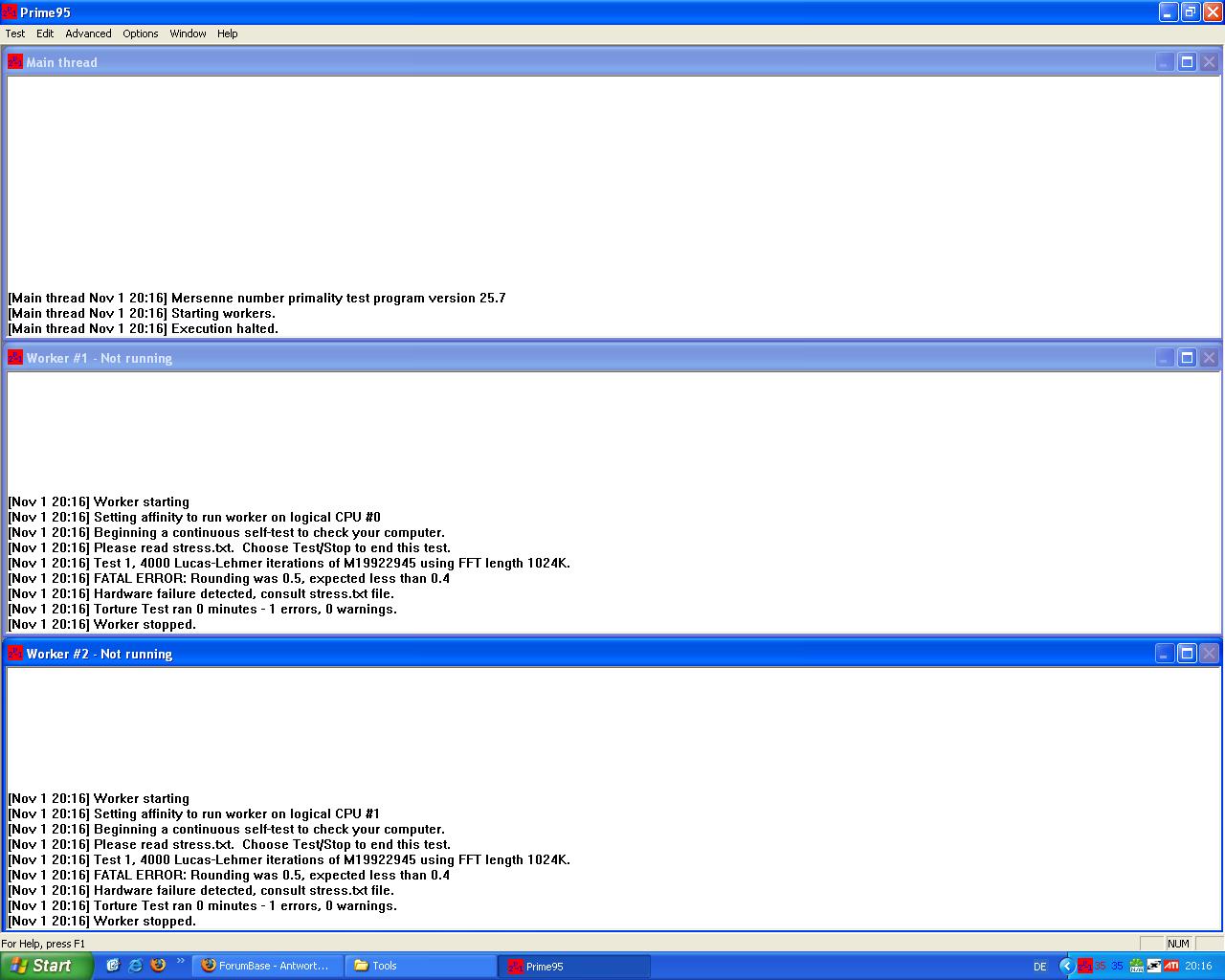Minimize the Main thread child window
The height and width of the screenshot is (980, 1225).
[x=1165, y=62]
